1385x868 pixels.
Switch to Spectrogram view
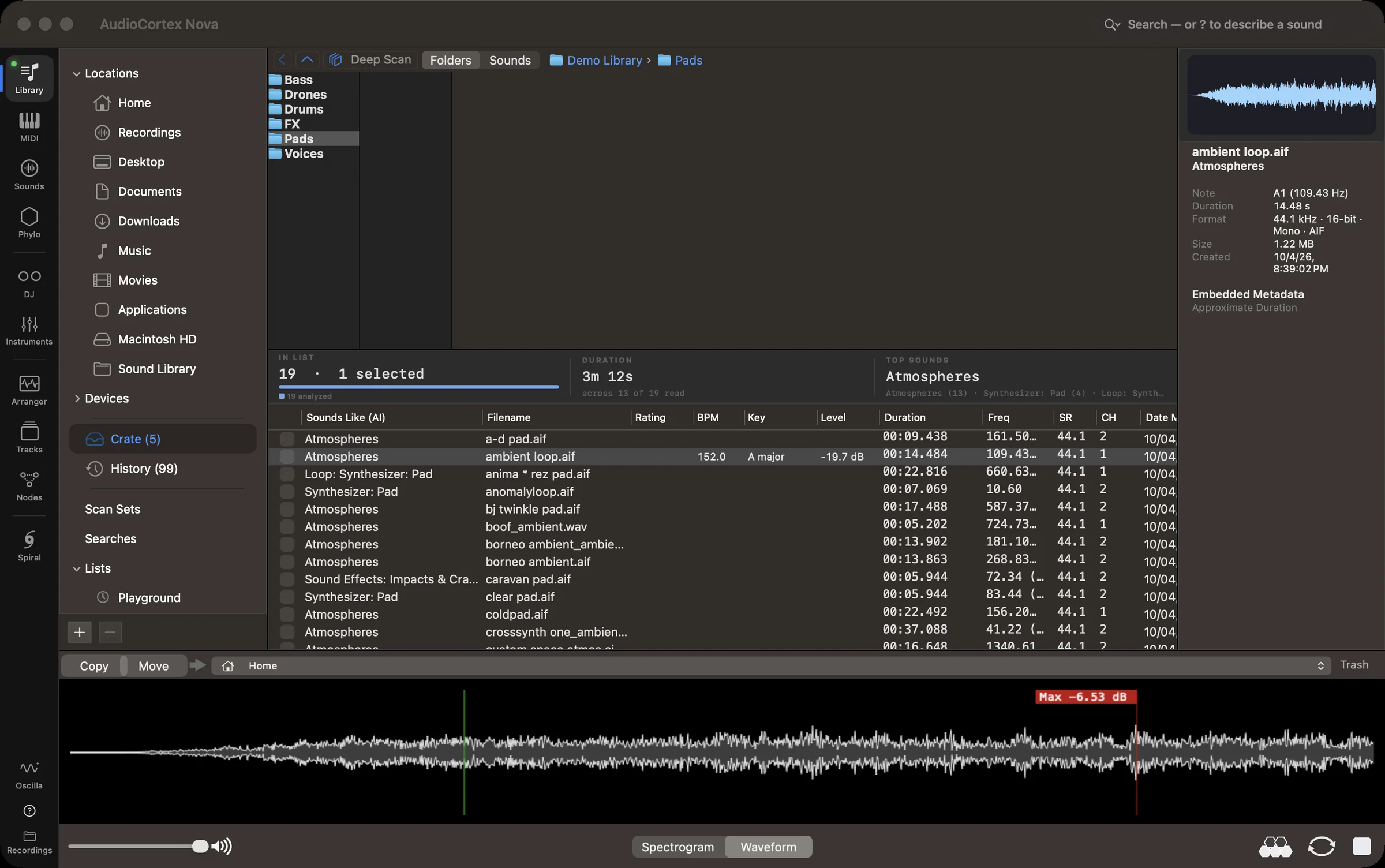pyautogui.click(x=678, y=847)
